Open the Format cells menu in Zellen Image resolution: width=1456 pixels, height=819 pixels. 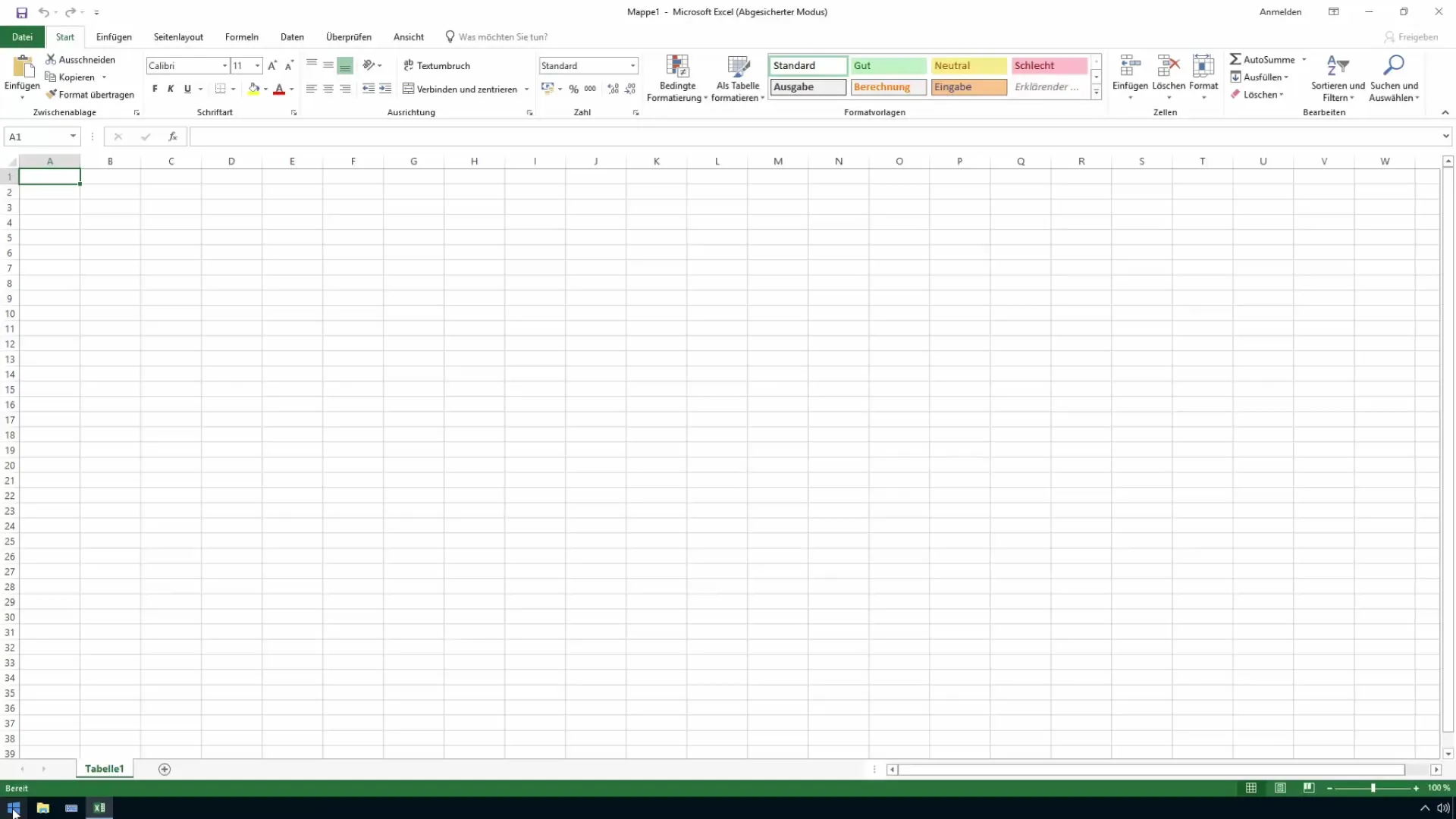[1203, 78]
